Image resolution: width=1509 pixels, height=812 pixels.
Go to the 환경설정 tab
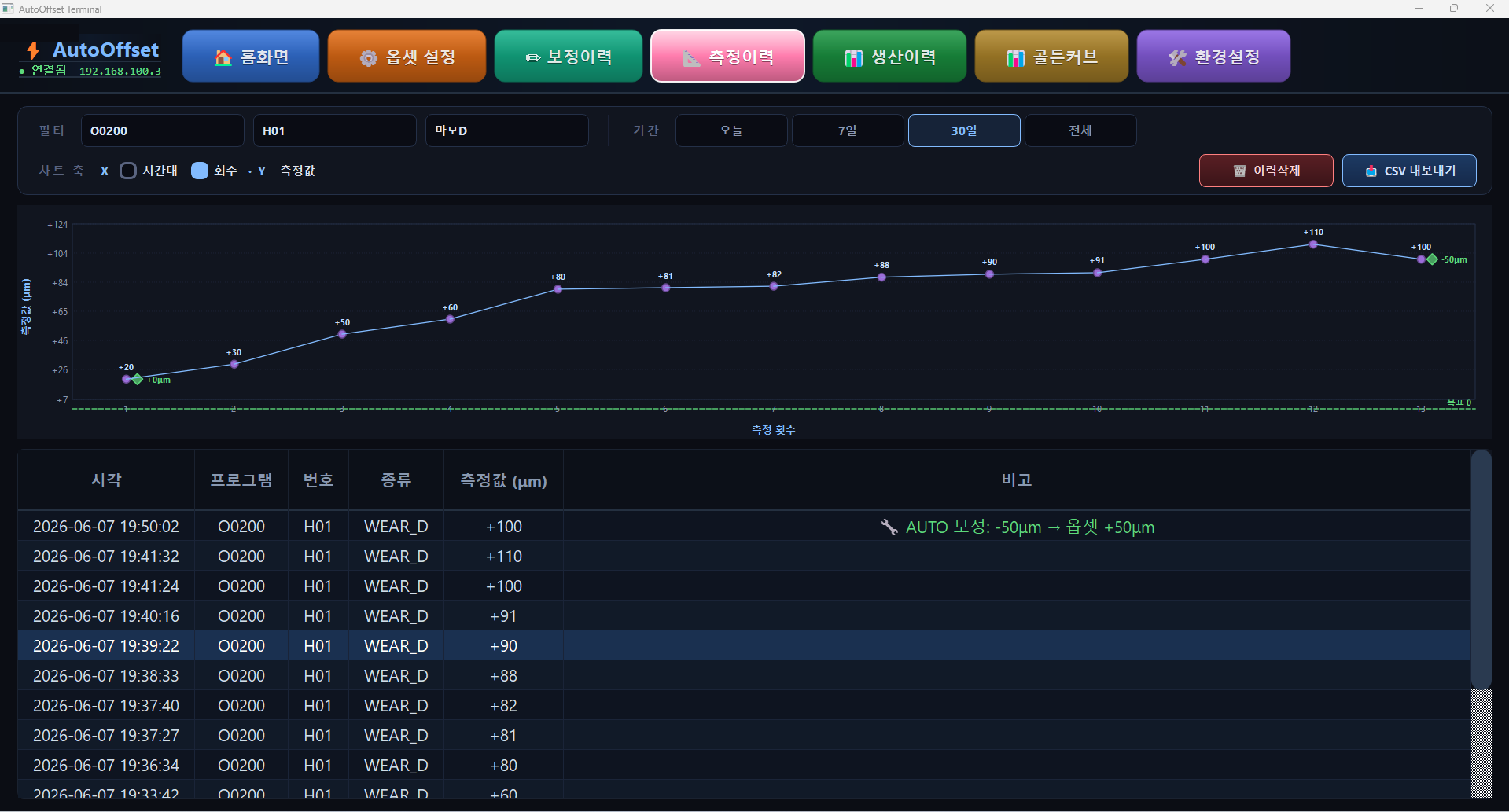pyautogui.click(x=1213, y=56)
